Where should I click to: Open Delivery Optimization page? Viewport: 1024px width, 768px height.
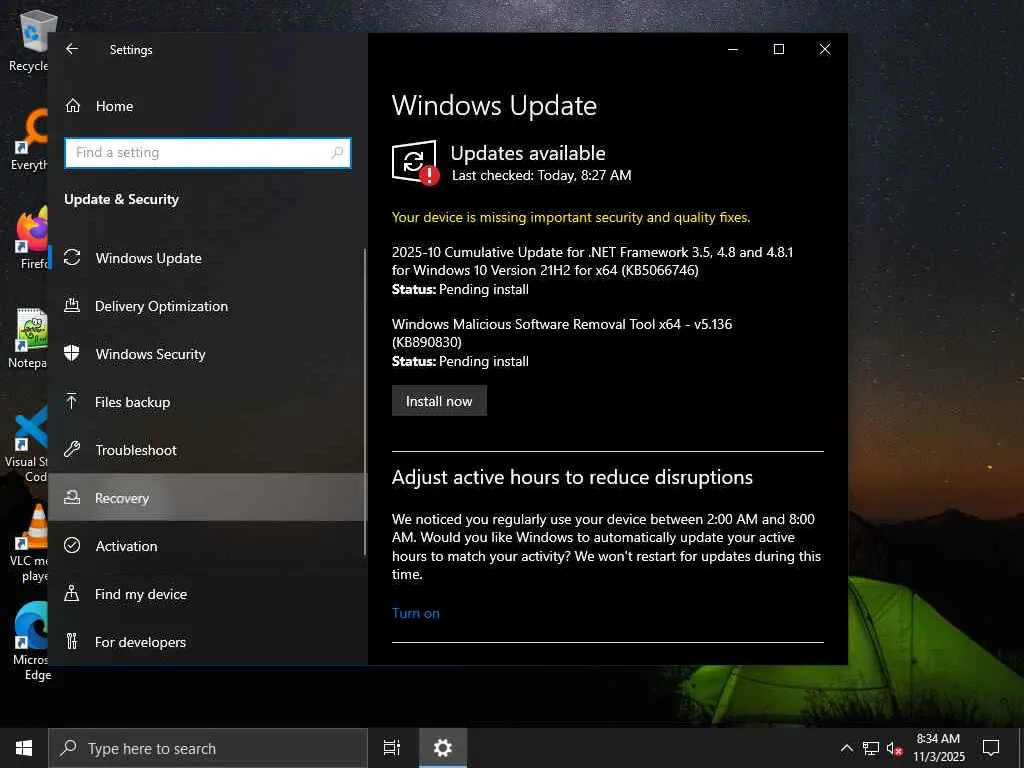tap(207, 306)
